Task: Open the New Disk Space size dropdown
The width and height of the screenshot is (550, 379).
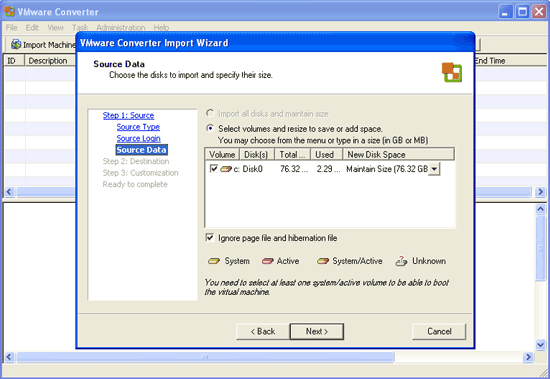Action: (x=434, y=169)
